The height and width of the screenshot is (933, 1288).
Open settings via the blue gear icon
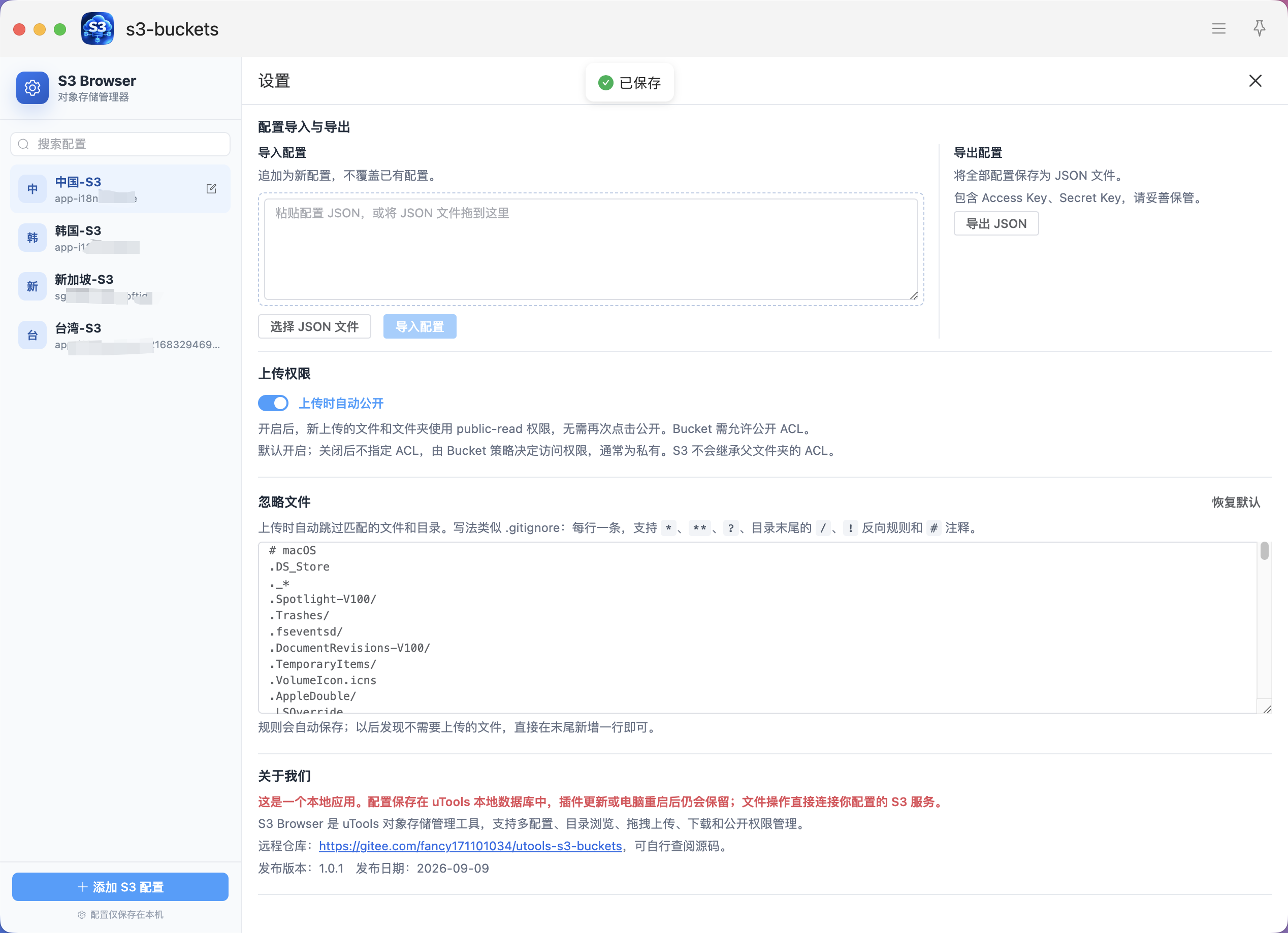33,88
